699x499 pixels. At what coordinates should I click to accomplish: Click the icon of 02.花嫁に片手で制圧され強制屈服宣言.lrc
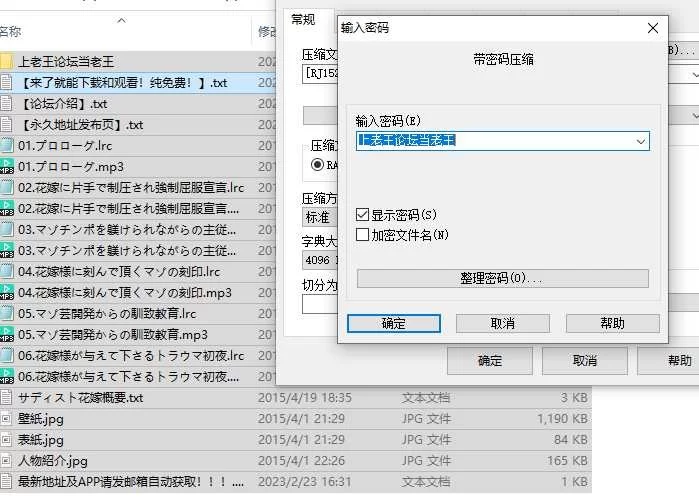point(6,187)
